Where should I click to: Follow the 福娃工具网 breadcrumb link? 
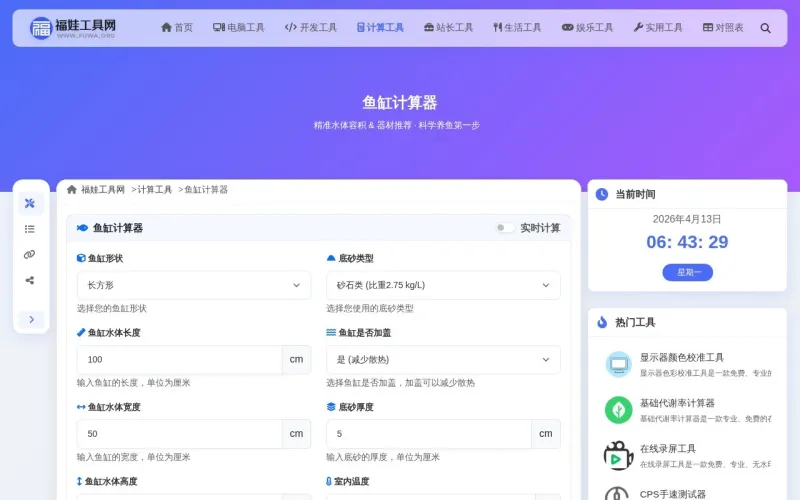click(x=103, y=189)
